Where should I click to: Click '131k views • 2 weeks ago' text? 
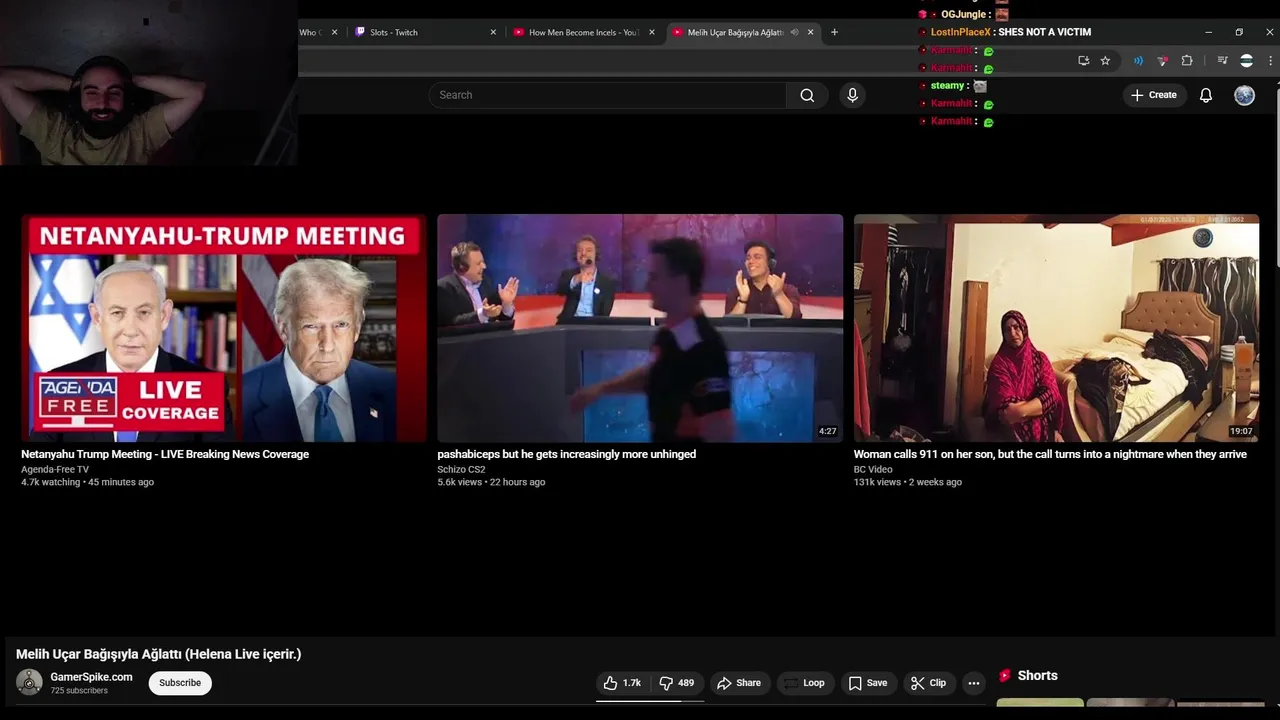pyautogui.click(x=907, y=482)
